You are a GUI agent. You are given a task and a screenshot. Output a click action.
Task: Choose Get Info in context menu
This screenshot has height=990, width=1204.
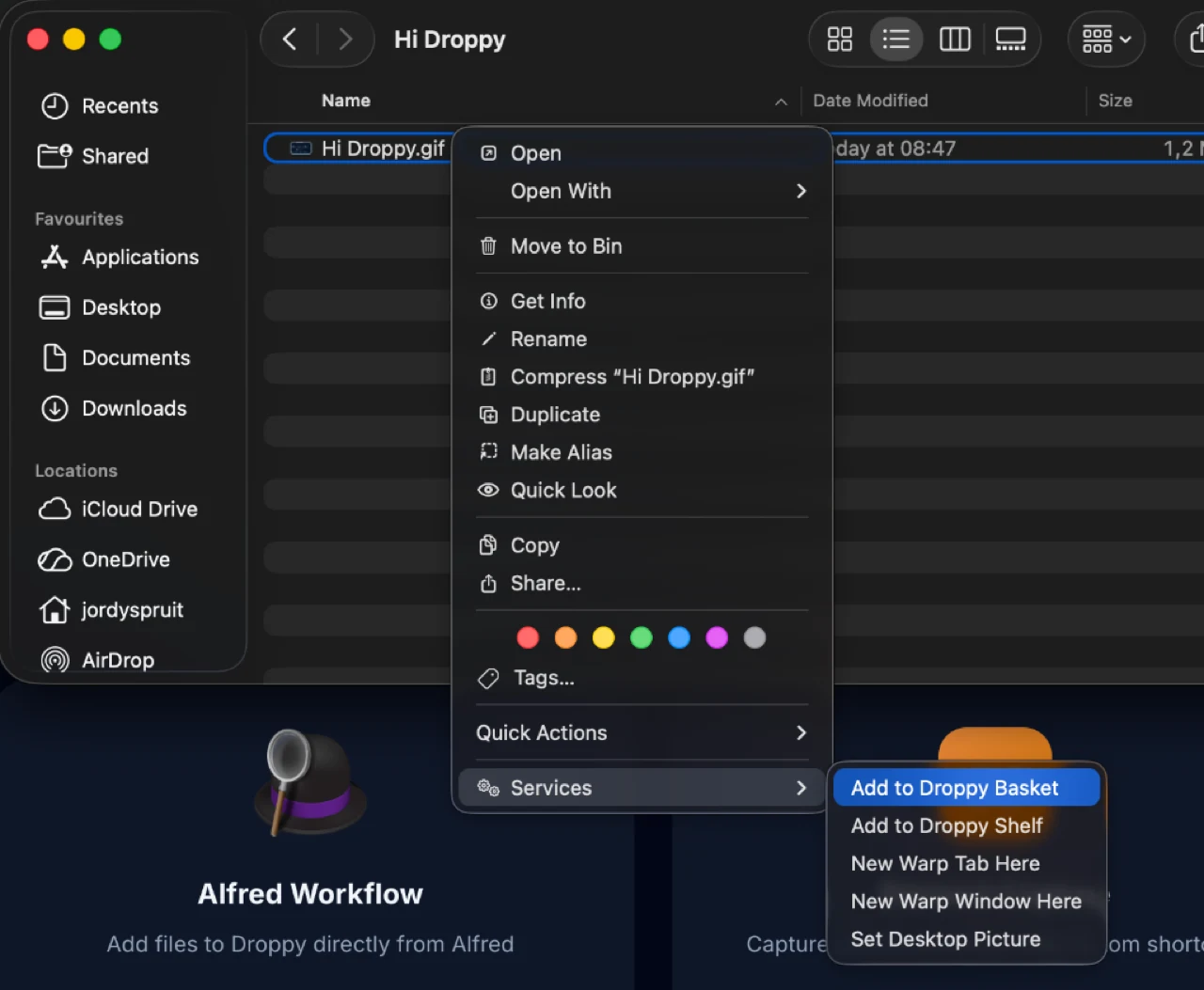(x=643, y=301)
